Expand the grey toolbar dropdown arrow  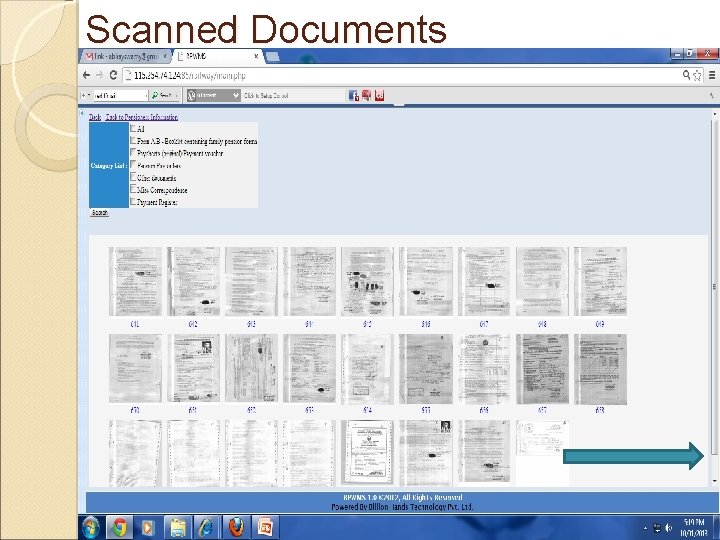pos(236,96)
